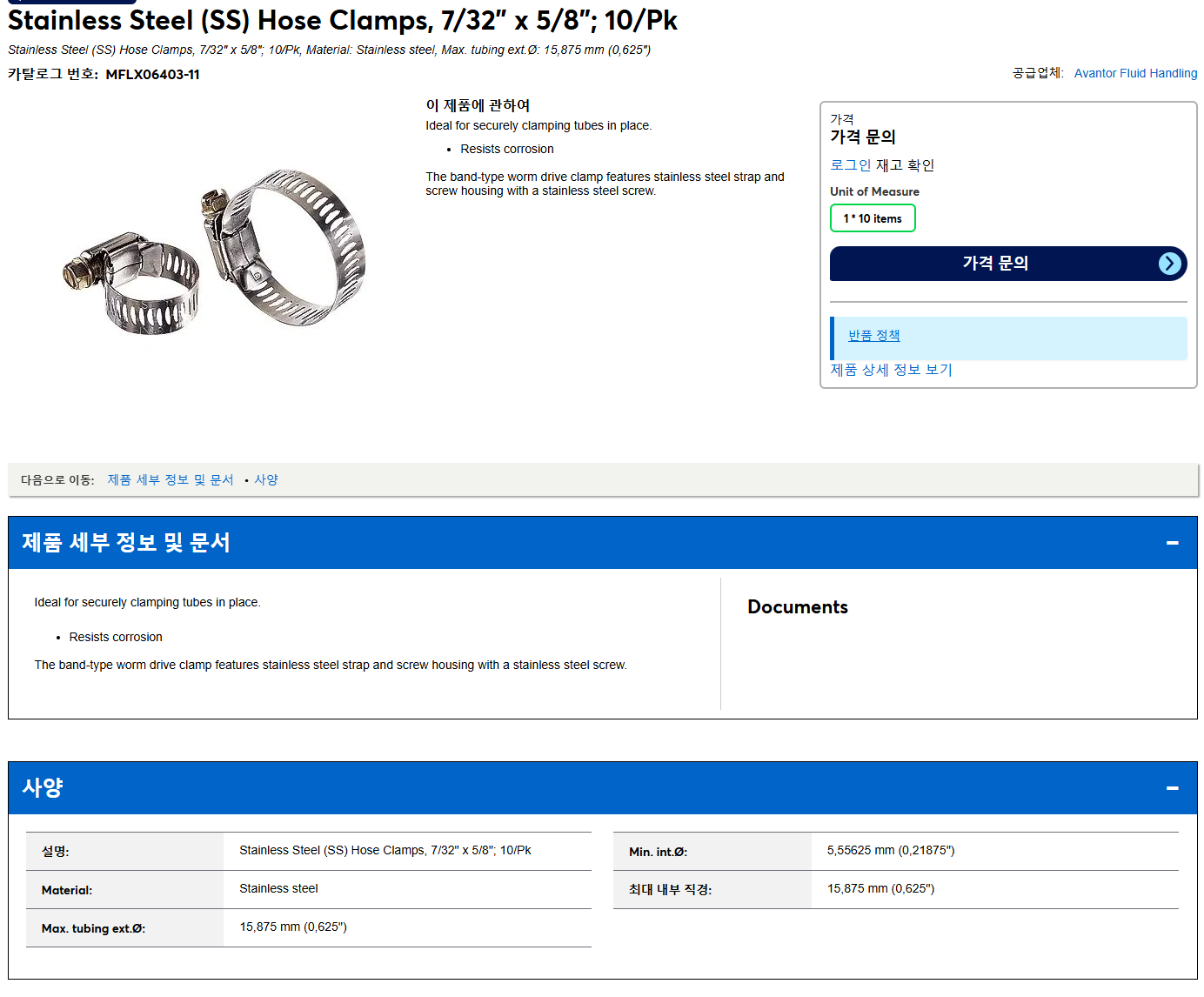Click the Material label in the specs table
The width and height of the screenshot is (1204, 997).
point(67,891)
